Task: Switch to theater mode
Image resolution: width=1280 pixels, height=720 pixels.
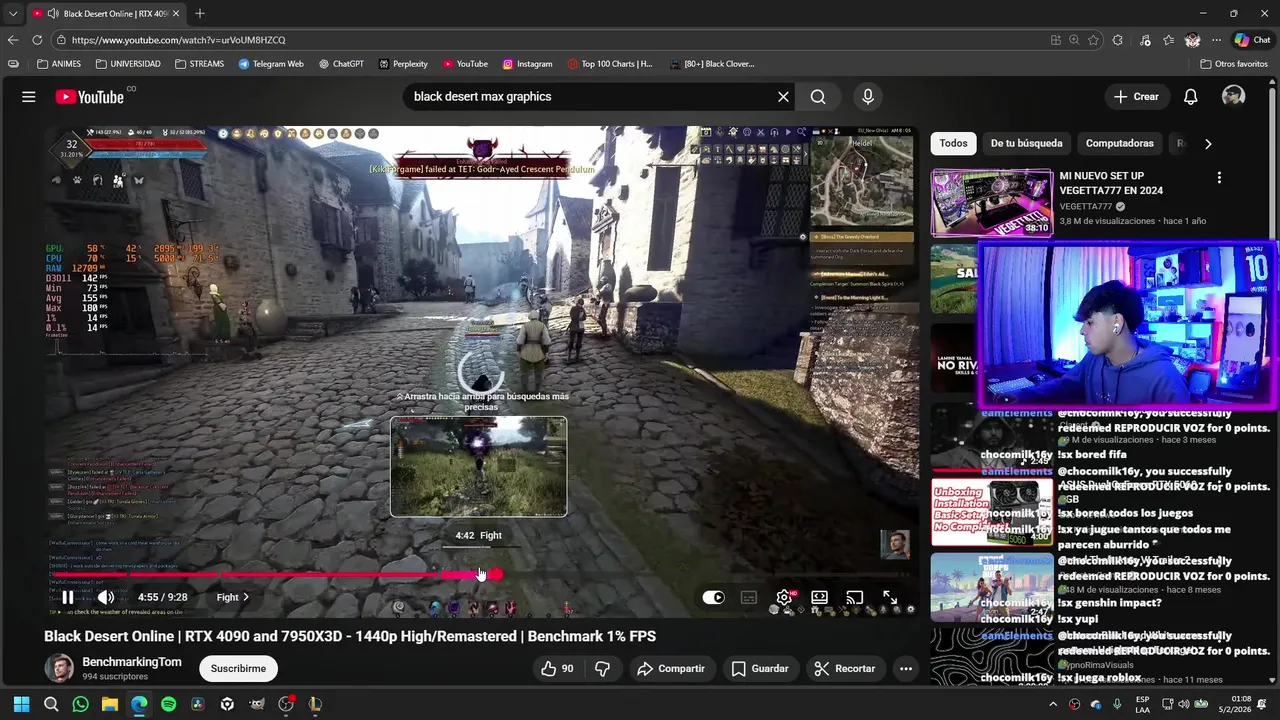Action: pos(819,597)
